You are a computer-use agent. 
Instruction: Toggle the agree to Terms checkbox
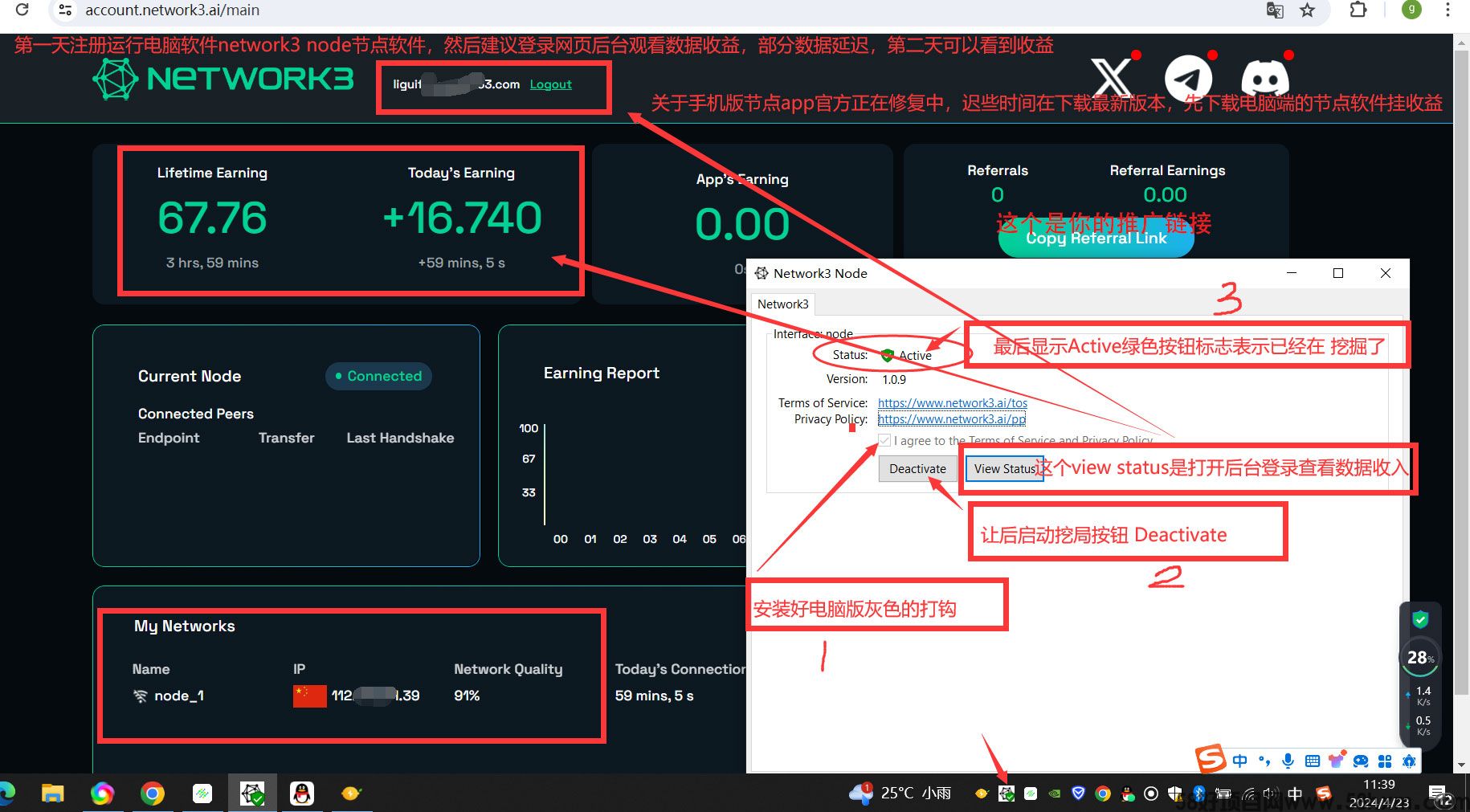(x=884, y=440)
